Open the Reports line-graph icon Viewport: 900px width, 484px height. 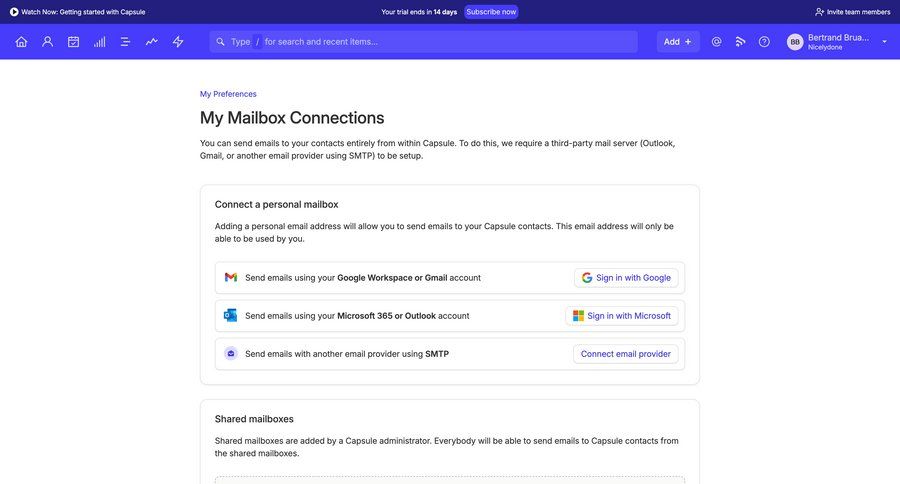pyautogui.click(x=151, y=42)
